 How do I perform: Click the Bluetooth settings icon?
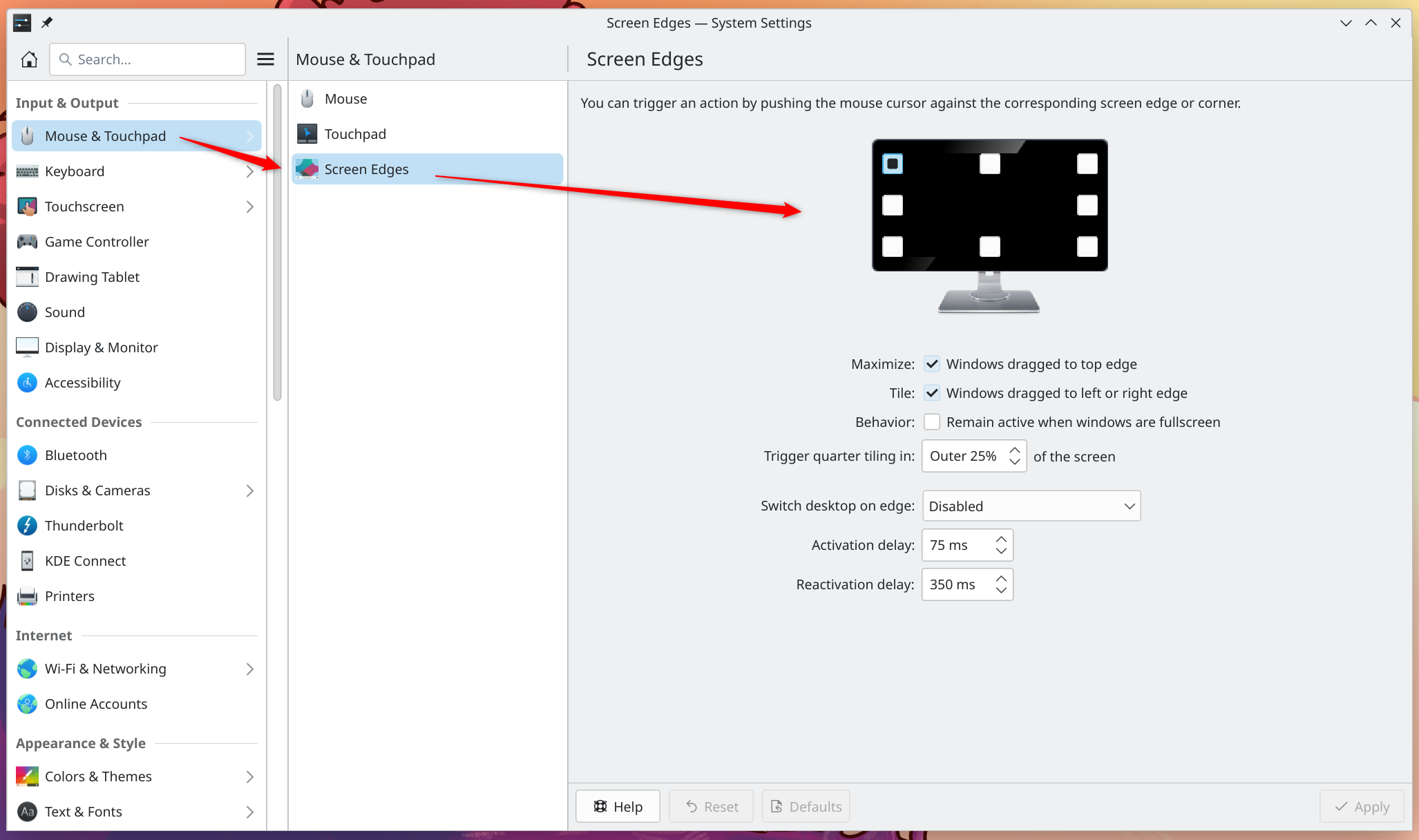(27, 455)
